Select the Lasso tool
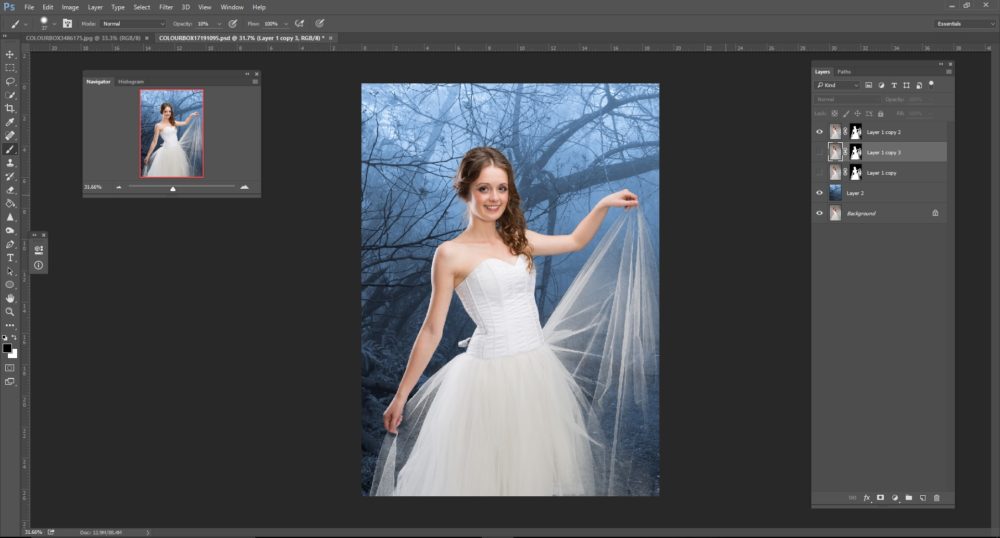The width and height of the screenshot is (1000, 538). point(10,81)
